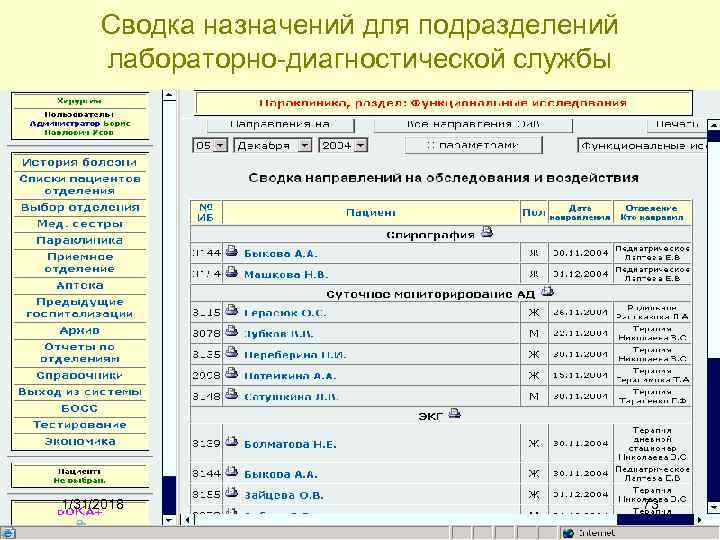720x540 pixels.
Task: Click the Направления на button
Action: pos(280,124)
